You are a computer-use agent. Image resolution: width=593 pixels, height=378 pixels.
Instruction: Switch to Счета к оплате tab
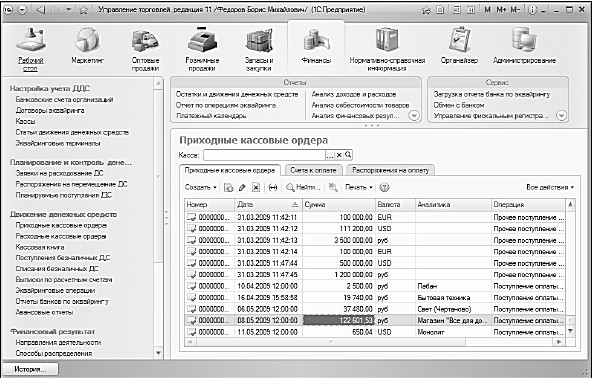pyautogui.click(x=314, y=170)
